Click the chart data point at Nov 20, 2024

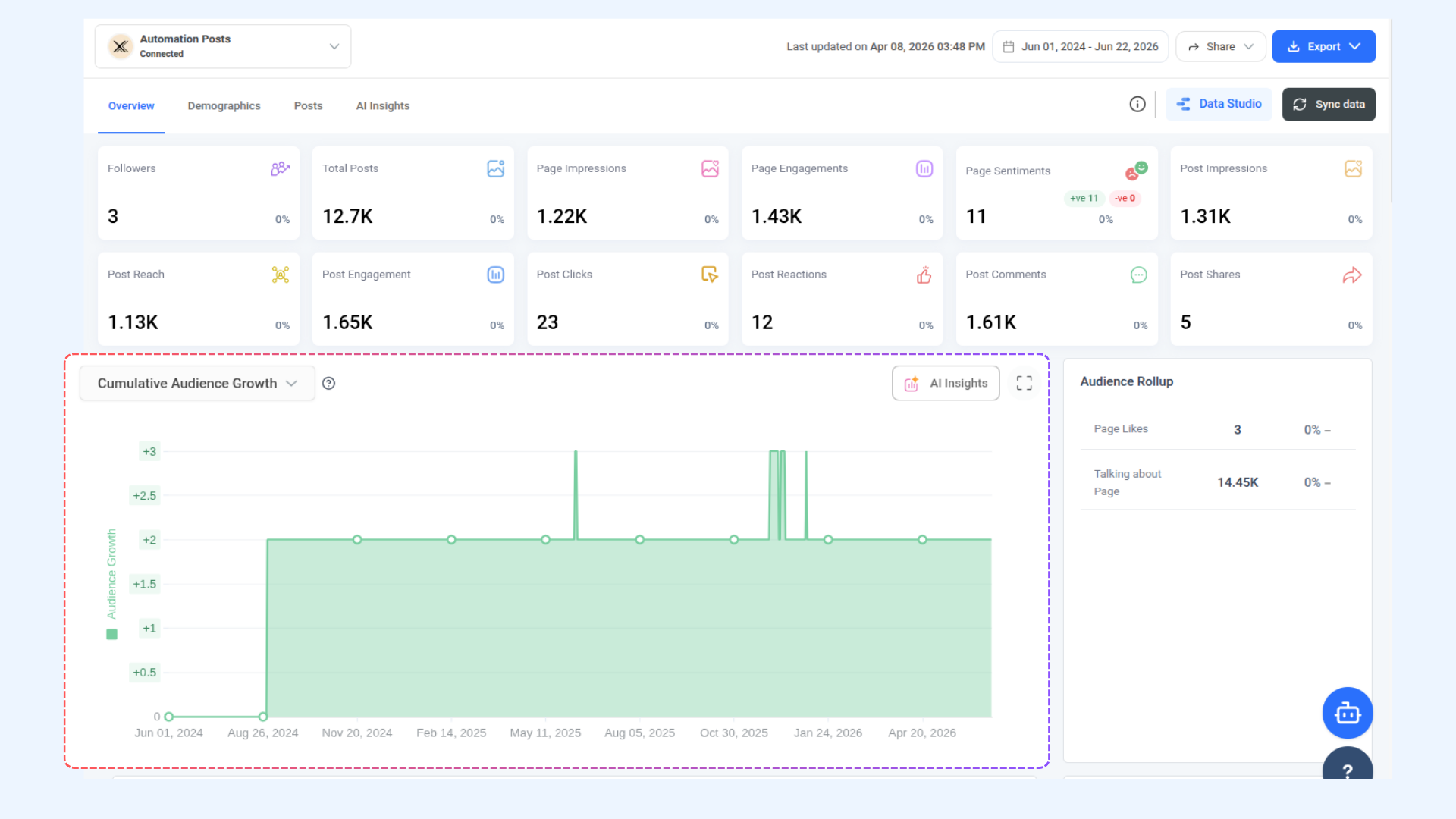[x=357, y=540]
